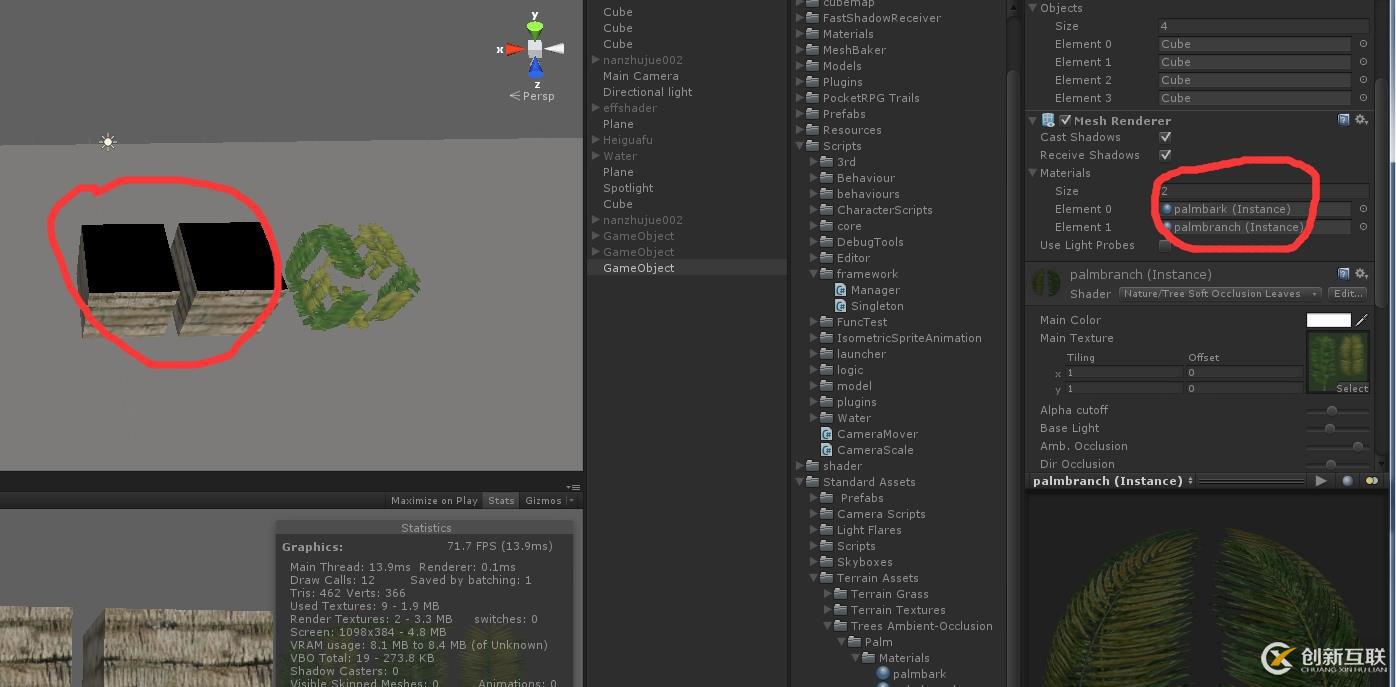
Task: Click the palmbranch material help icon
Action: 1343,274
